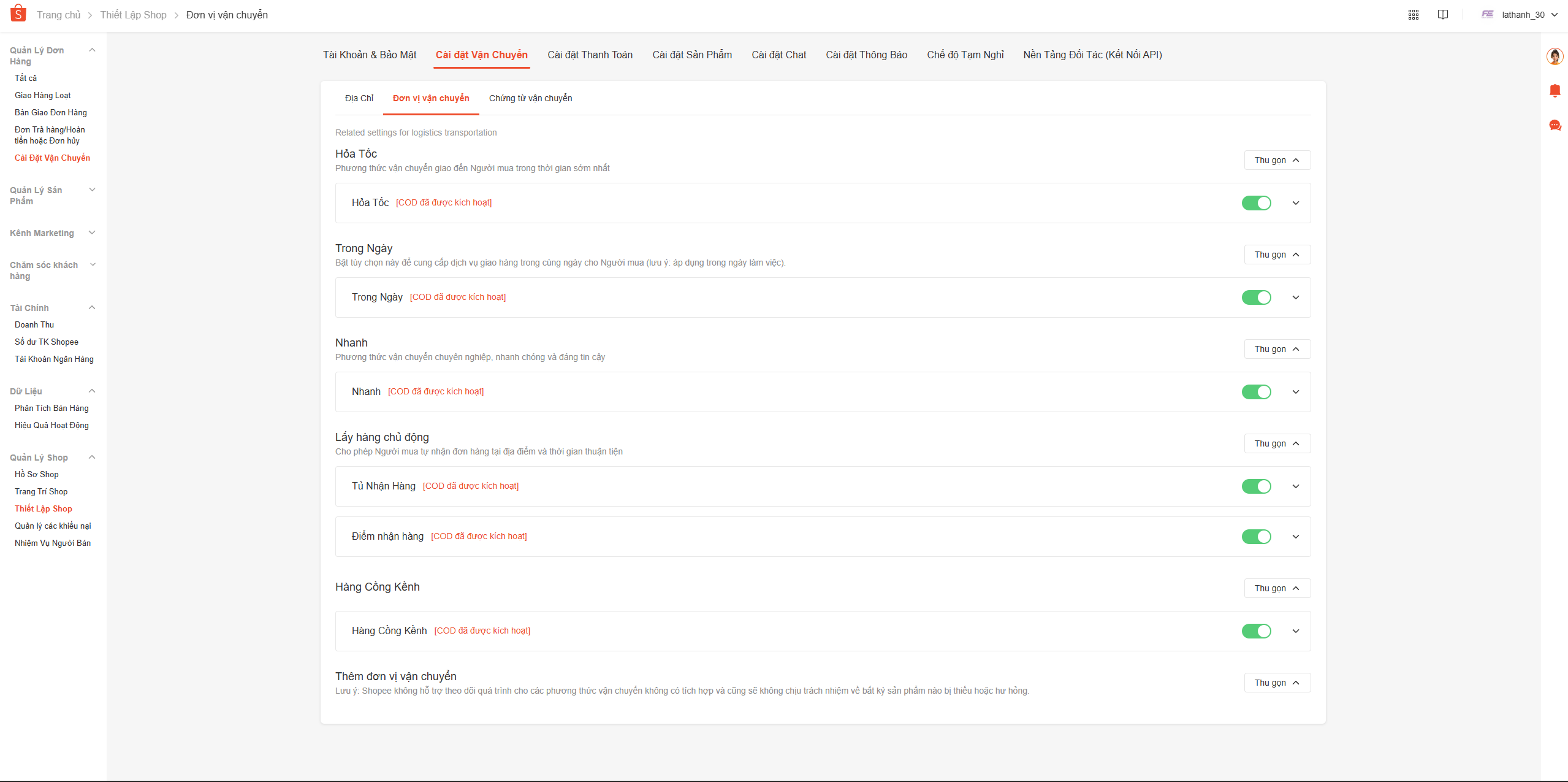Collapse Quản Lý Đơn Hàng sidebar section

pos(92,50)
